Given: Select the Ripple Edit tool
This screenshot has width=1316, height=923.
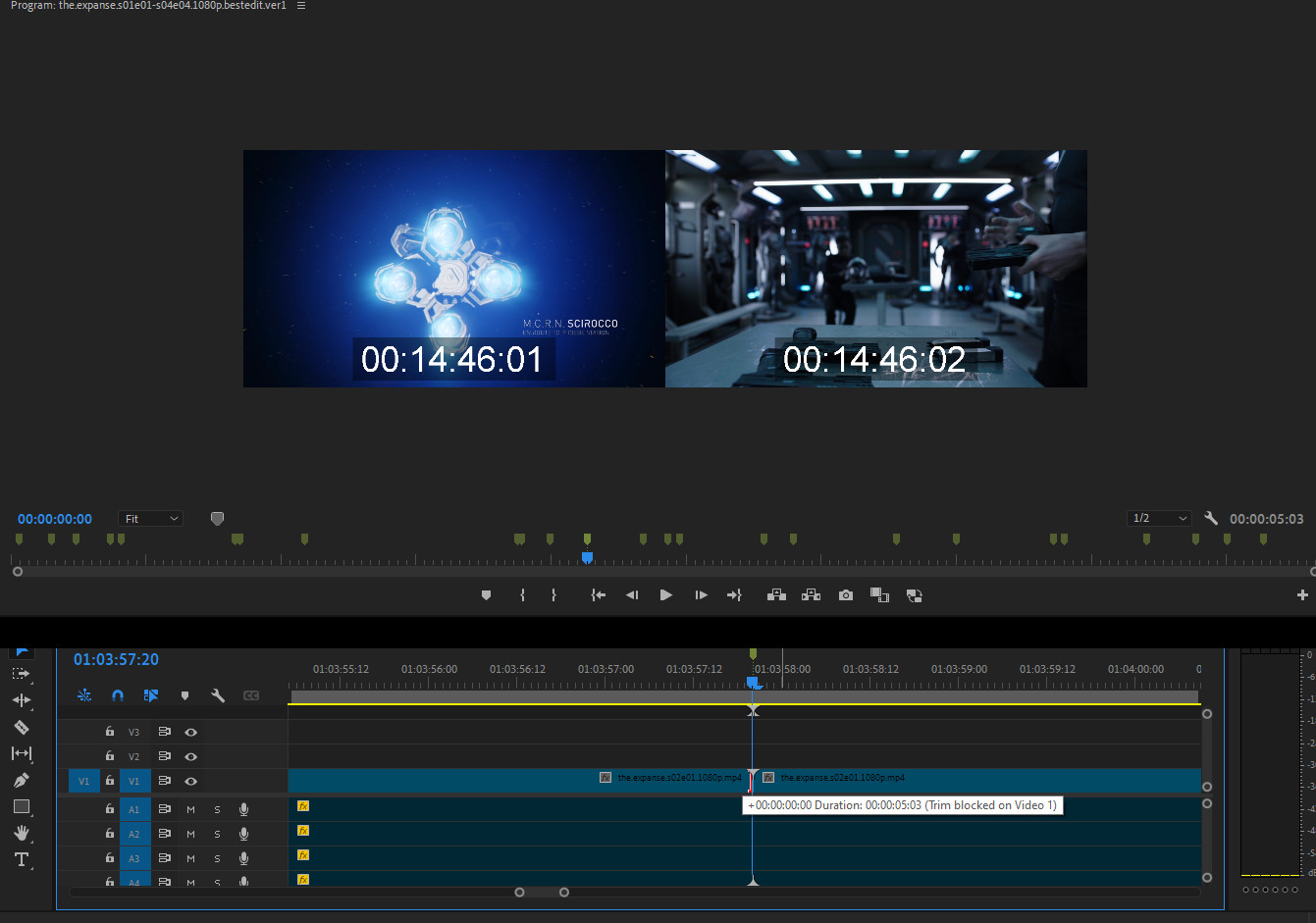Looking at the screenshot, I should [x=21, y=700].
